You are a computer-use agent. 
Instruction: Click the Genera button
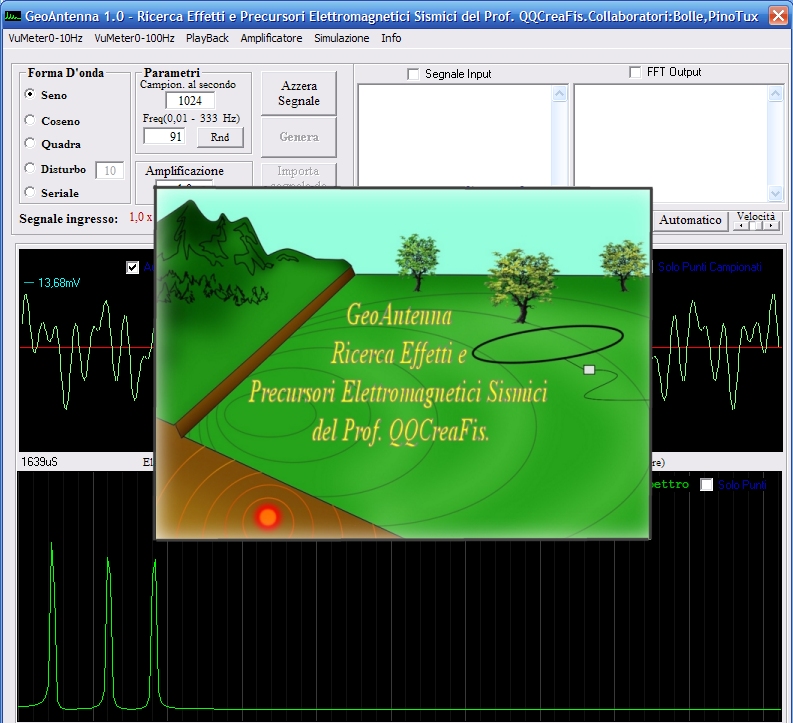coord(299,137)
